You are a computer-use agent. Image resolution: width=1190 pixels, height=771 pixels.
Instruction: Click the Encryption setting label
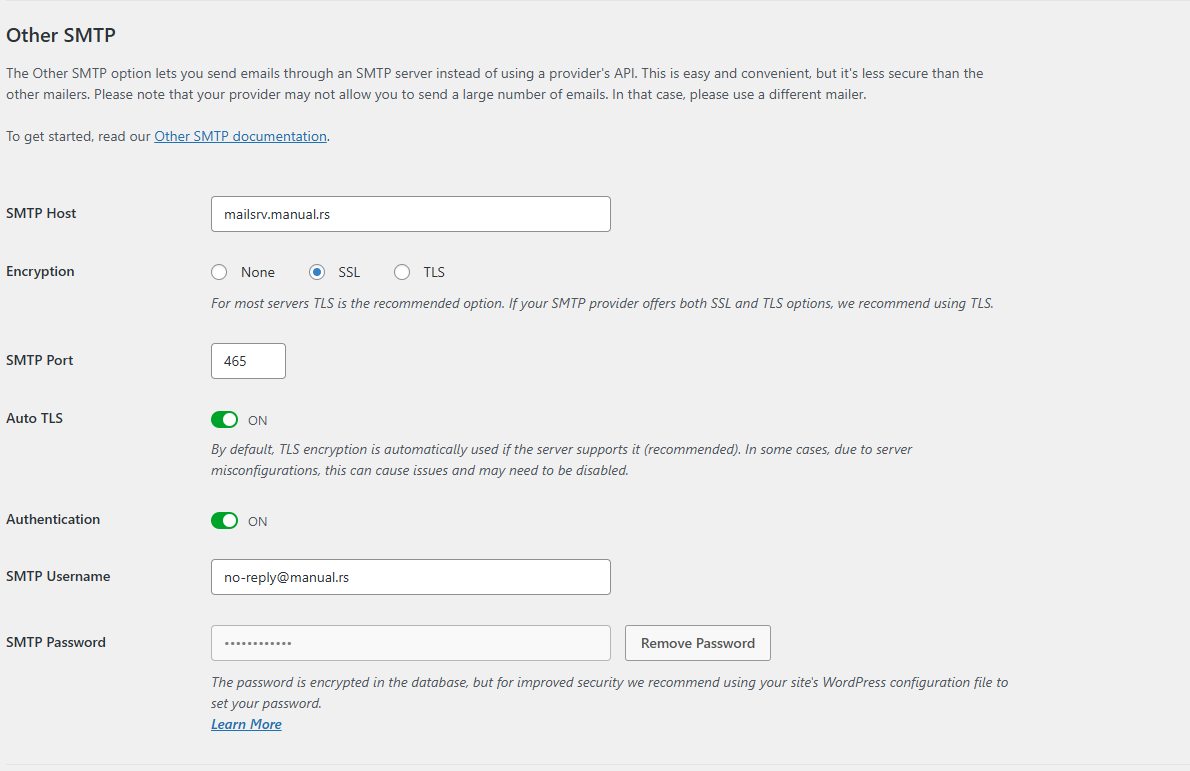40,271
